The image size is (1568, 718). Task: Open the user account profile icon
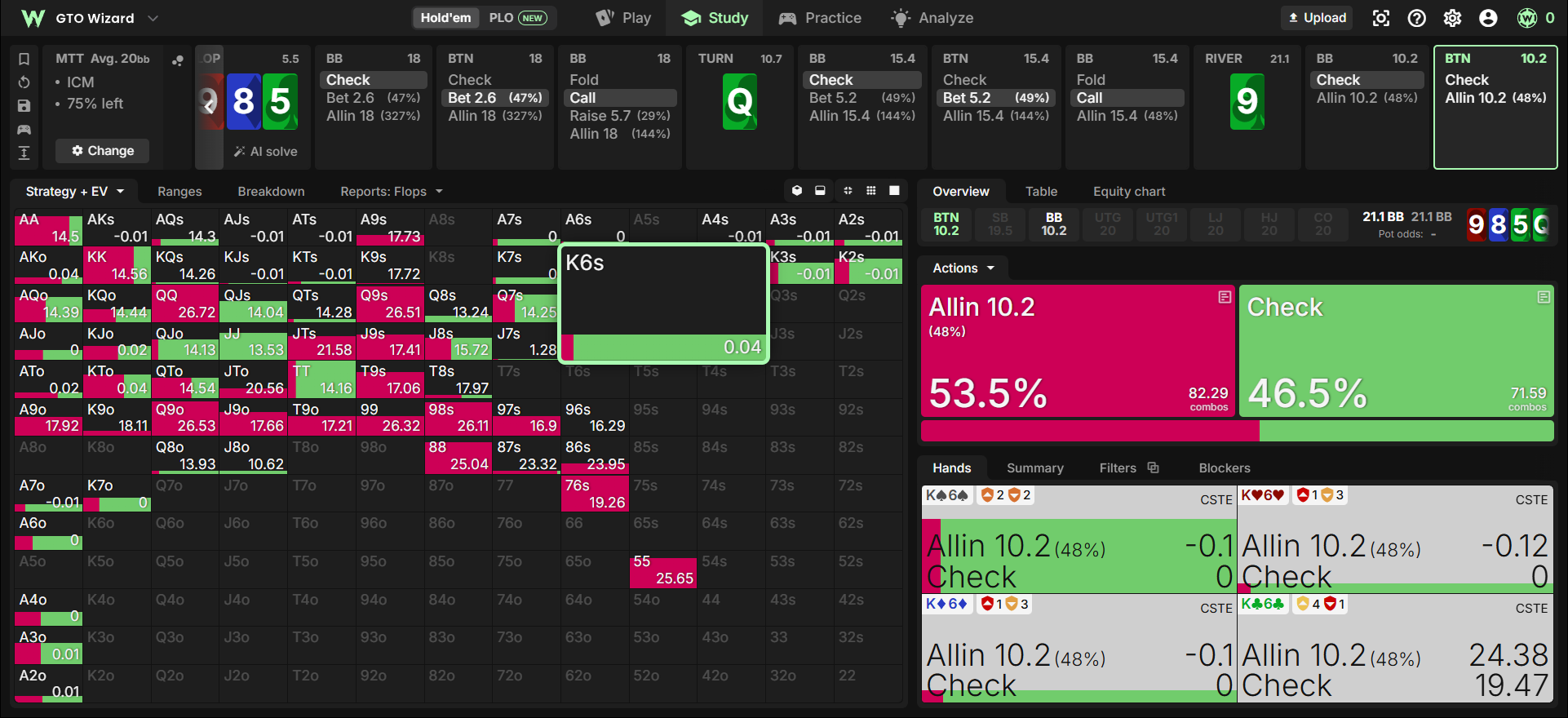pos(1488,18)
